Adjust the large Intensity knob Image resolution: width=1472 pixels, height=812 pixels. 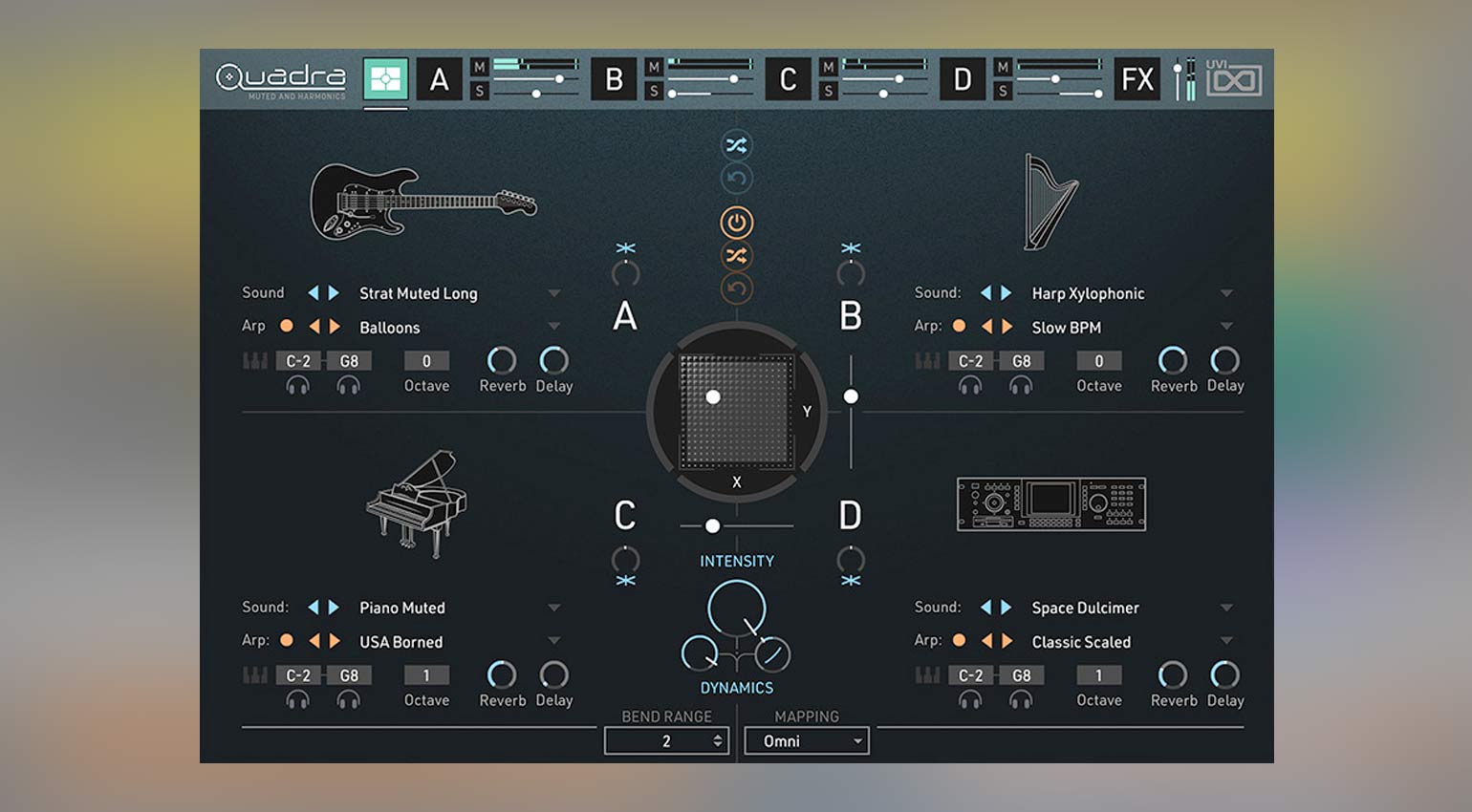tap(736, 609)
